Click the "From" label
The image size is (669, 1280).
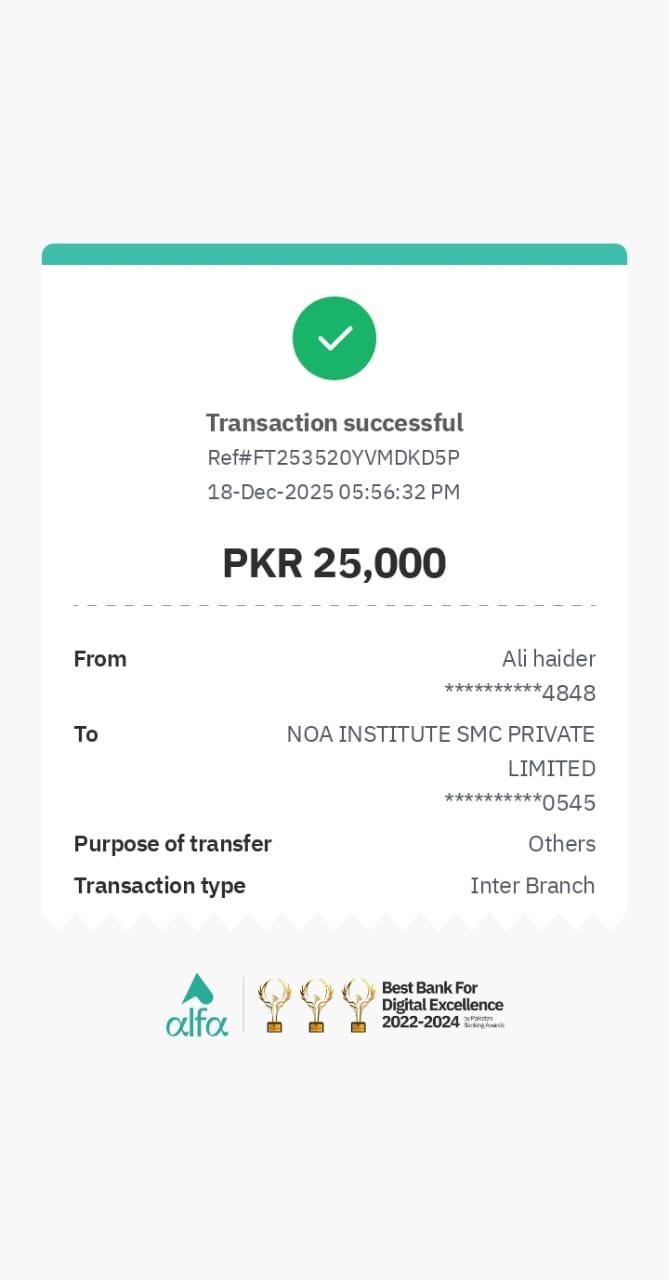(100, 659)
